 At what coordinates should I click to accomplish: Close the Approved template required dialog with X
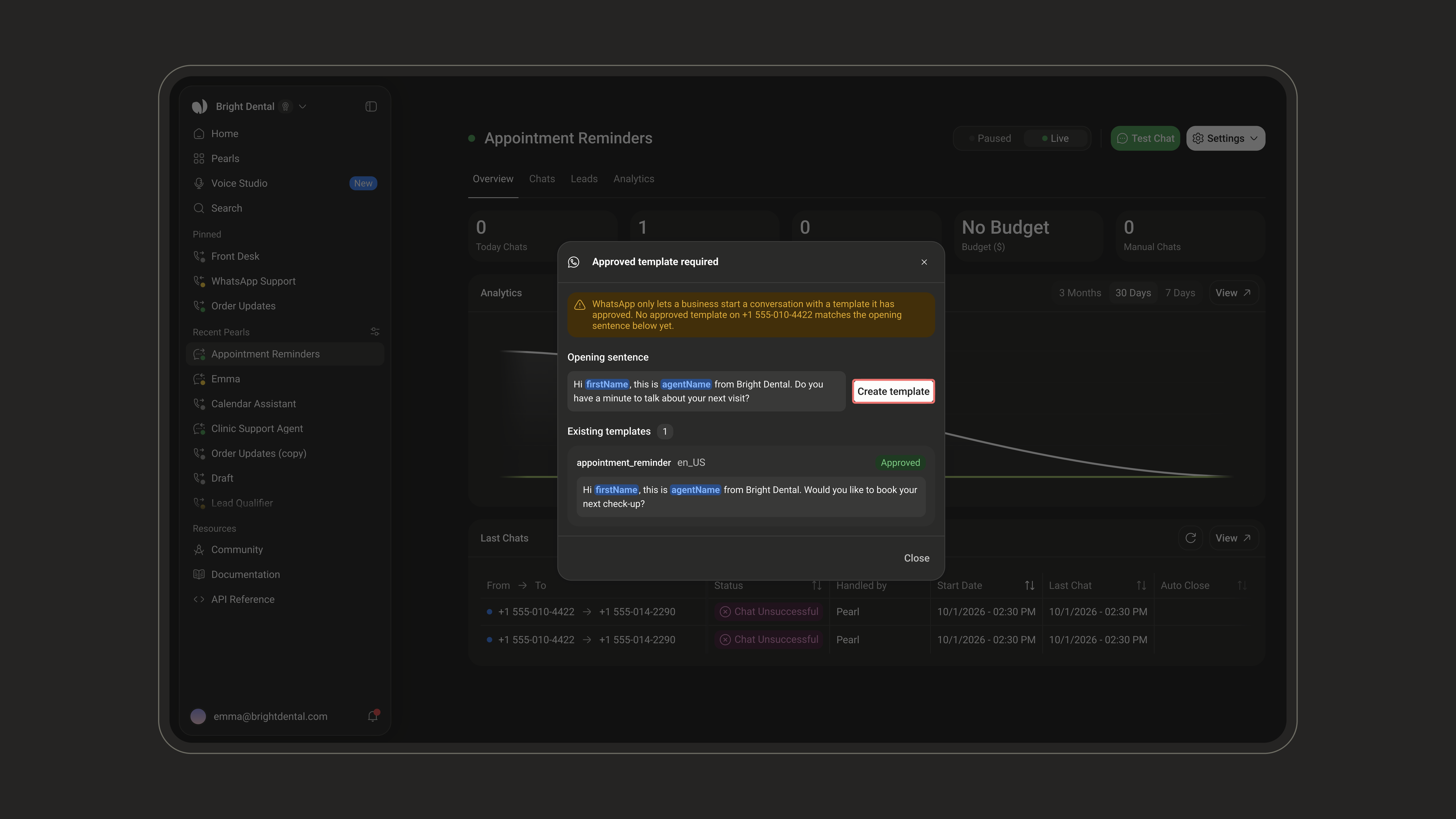(x=924, y=262)
